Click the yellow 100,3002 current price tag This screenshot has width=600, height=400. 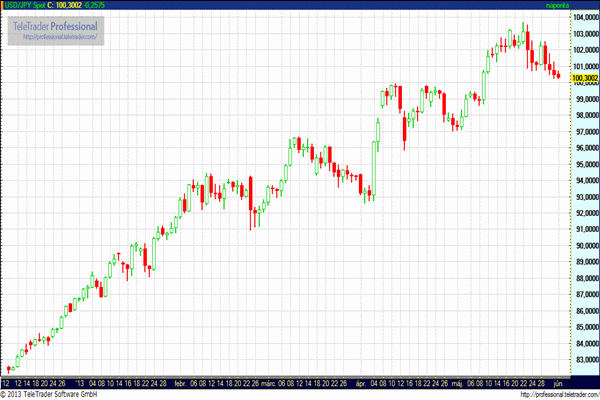click(x=583, y=76)
